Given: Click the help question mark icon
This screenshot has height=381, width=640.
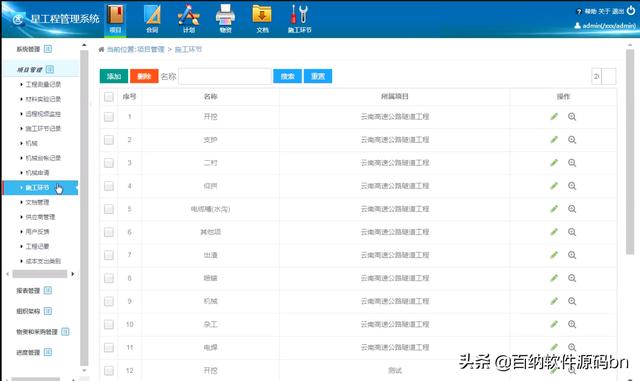Looking at the screenshot, I should pyautogui.click(x=578, y=11).
